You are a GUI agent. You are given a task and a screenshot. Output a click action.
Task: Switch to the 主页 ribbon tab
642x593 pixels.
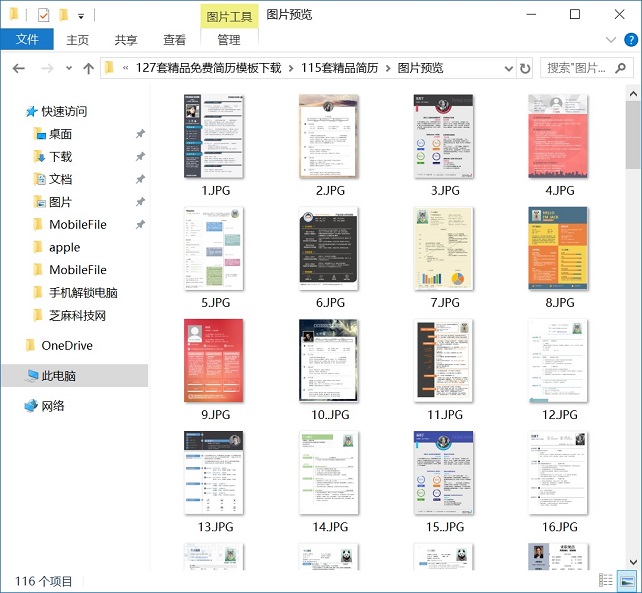(77, 40)
